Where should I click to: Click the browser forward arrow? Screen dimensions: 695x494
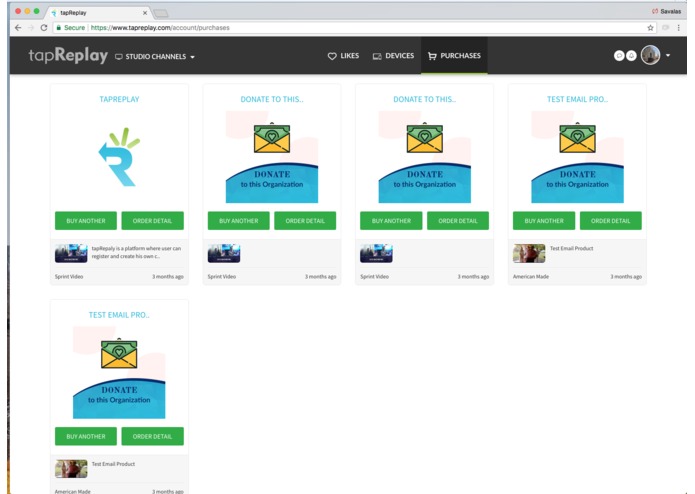pyautogui.click(x=31, y=27)
